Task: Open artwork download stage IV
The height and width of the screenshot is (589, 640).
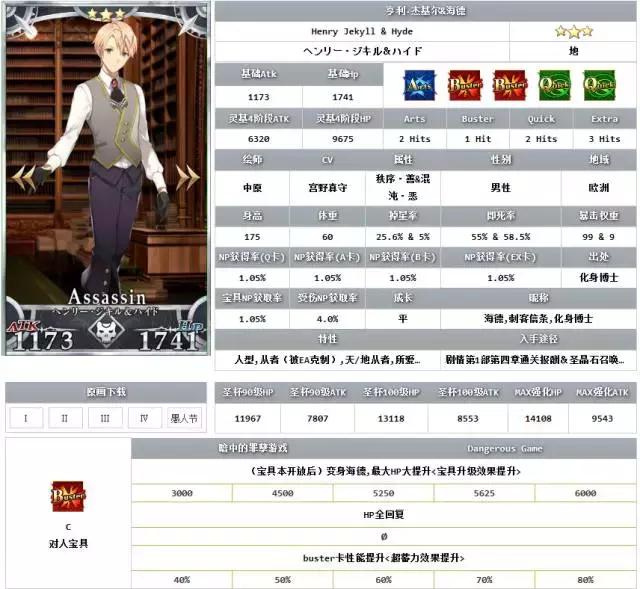Action: [x=144, y=418]
